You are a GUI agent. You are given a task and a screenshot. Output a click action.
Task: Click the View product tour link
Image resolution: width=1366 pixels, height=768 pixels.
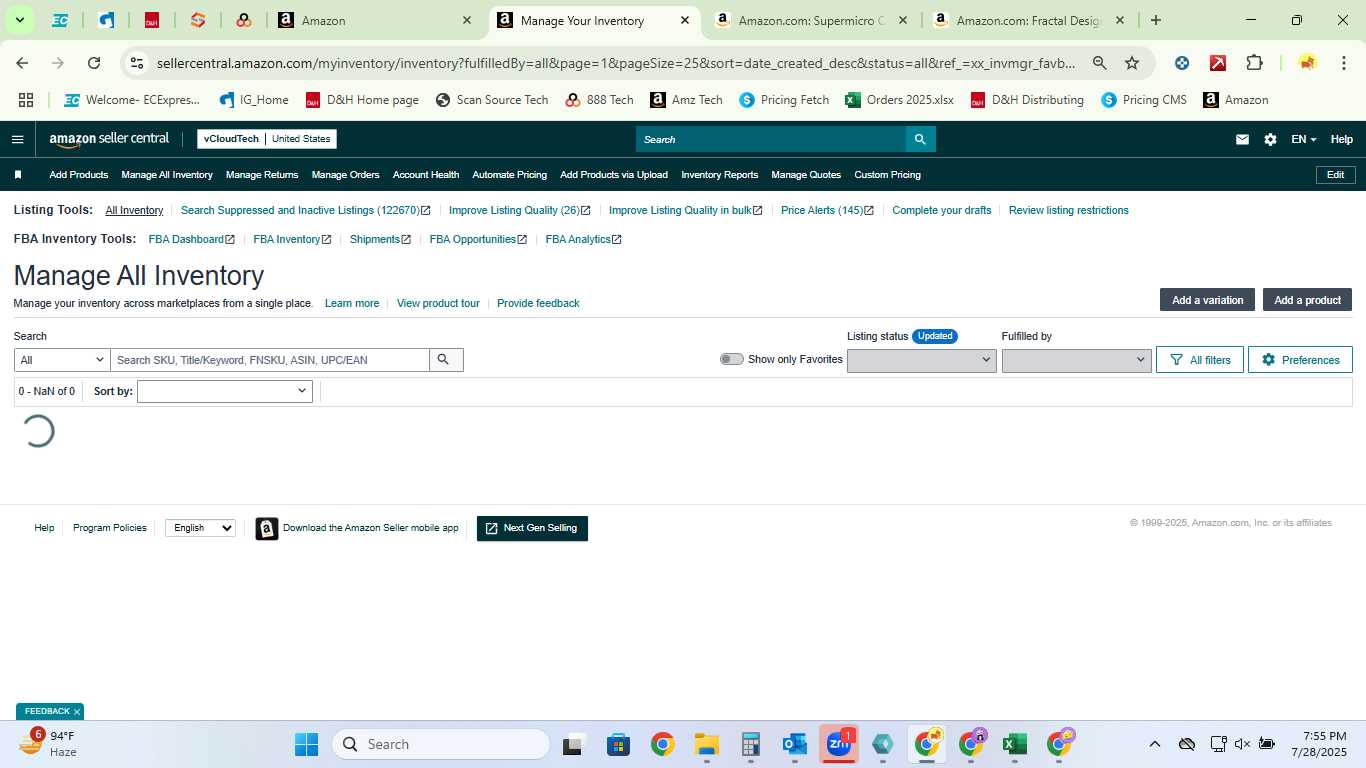(438, 303)
